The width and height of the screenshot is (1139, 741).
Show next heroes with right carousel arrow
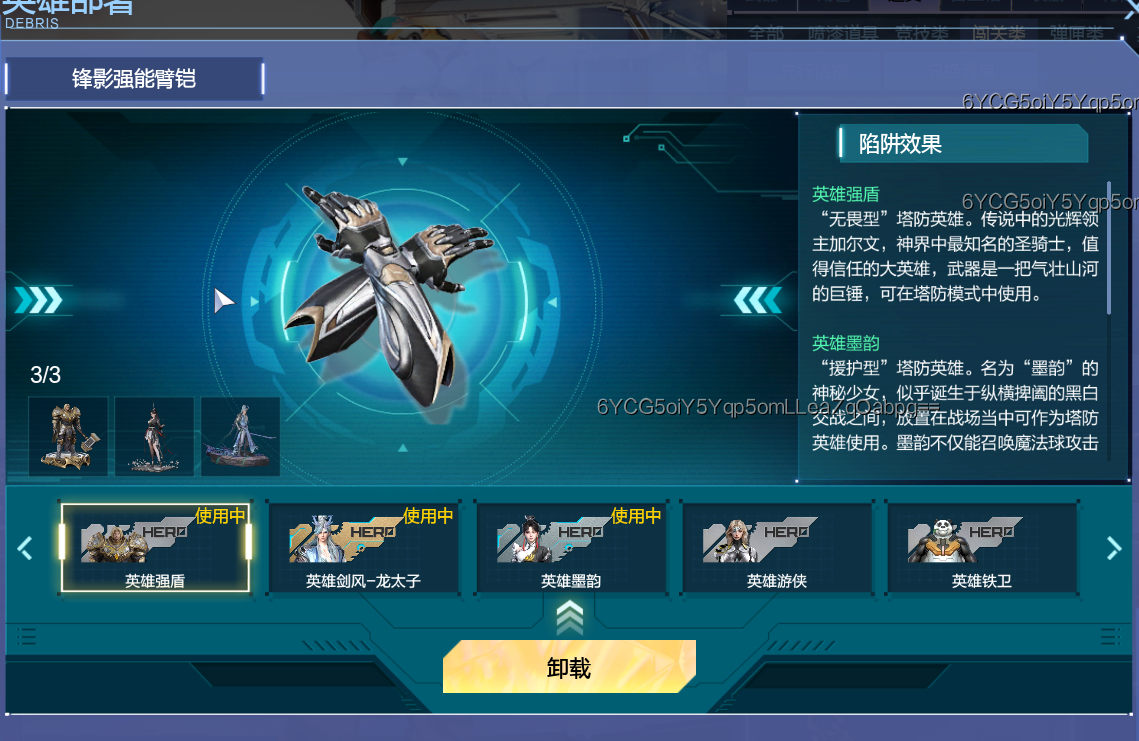tap(1114, 548)
